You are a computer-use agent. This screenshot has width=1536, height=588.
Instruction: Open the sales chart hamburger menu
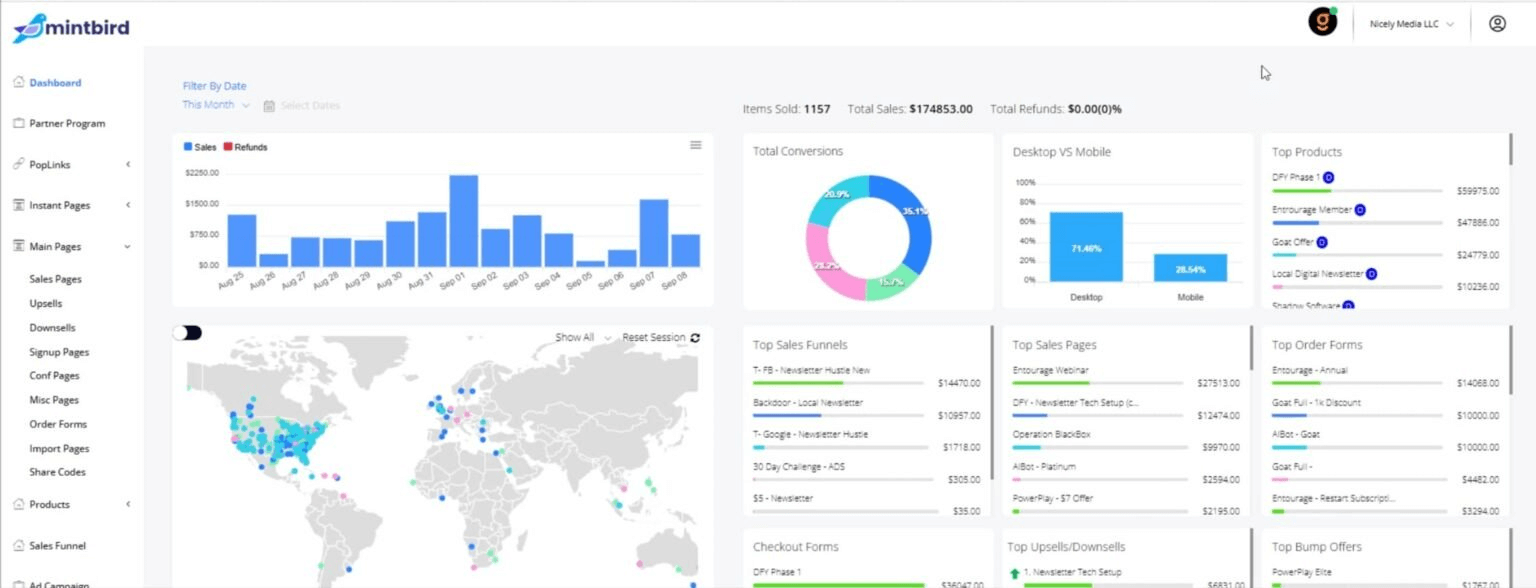696,146
